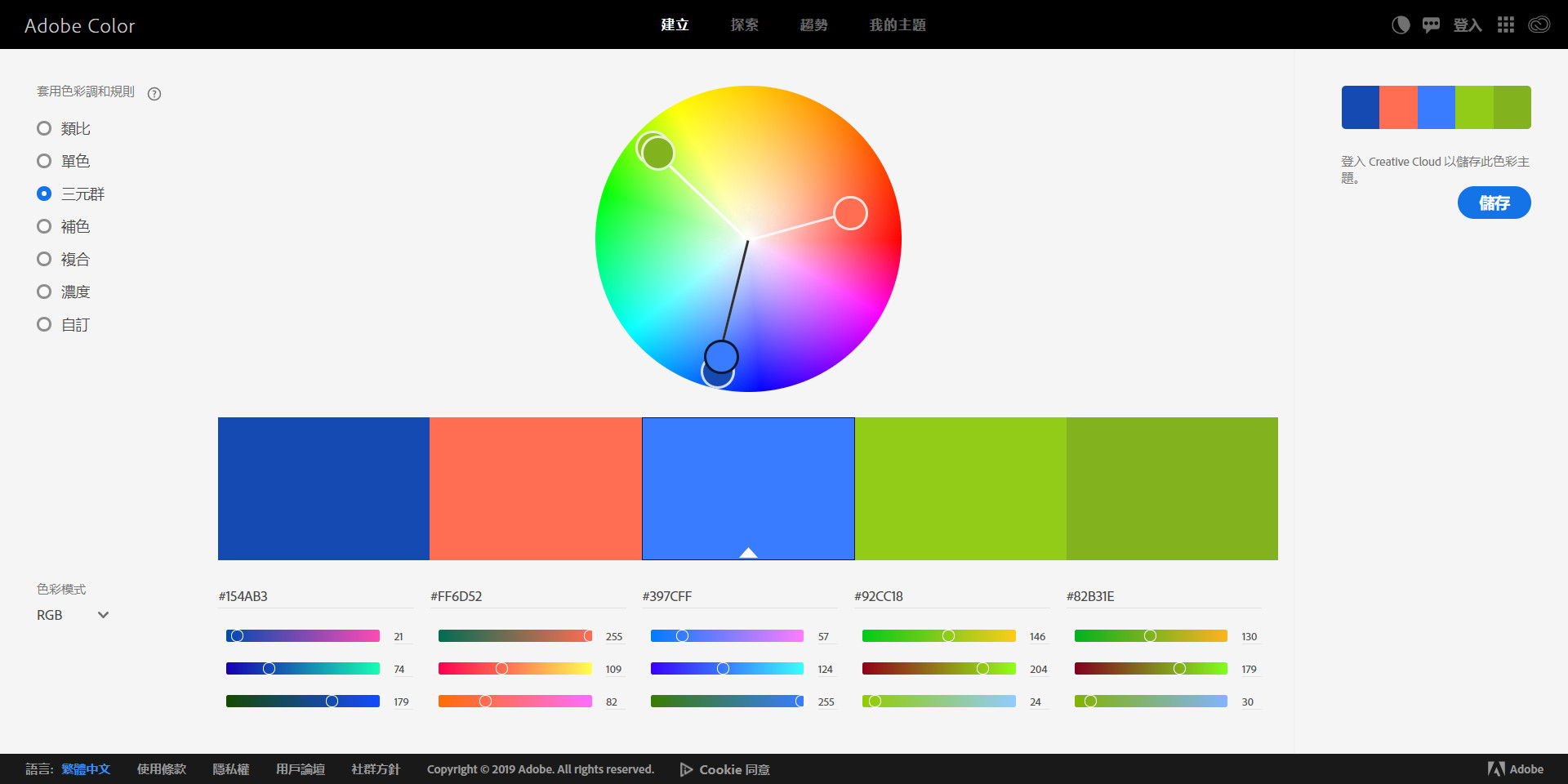Switch to the 趨勢 tab
Viewport: 1568px width, 784px height.
814,25
